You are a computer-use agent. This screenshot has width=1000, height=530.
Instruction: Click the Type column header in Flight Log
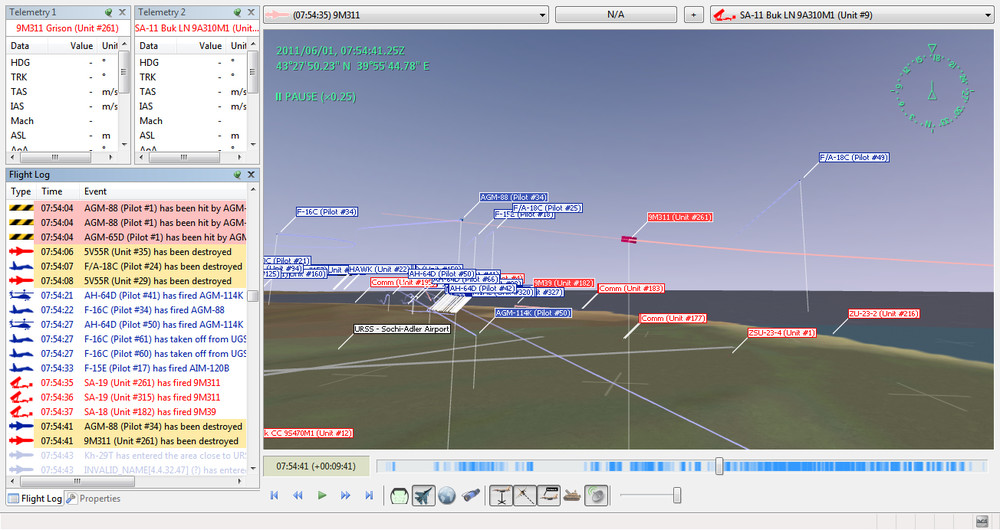tap(21, 191)
